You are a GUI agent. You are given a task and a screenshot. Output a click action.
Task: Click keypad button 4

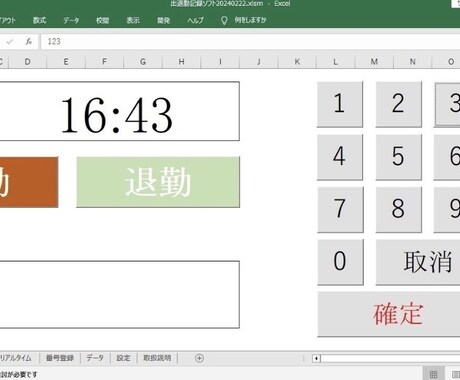click(x=340, y=157)
